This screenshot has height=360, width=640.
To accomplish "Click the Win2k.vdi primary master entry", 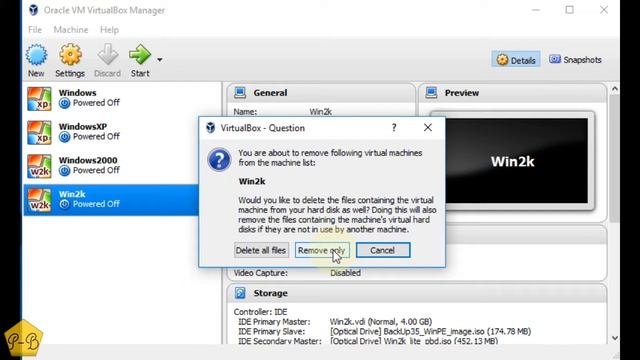I will 380,322.
